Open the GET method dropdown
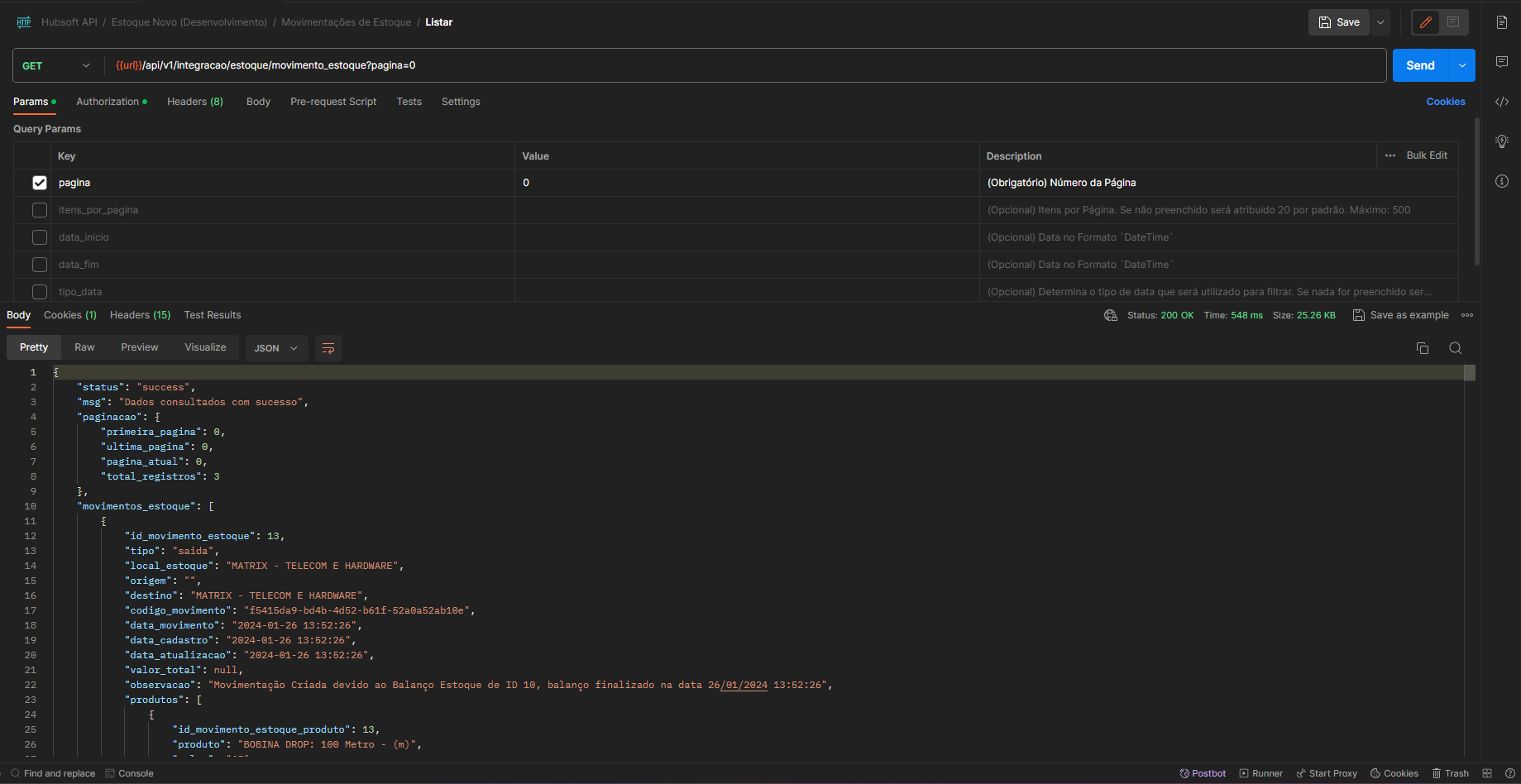This screenshot has height=784, width=1521. click(x=56, y=65)
